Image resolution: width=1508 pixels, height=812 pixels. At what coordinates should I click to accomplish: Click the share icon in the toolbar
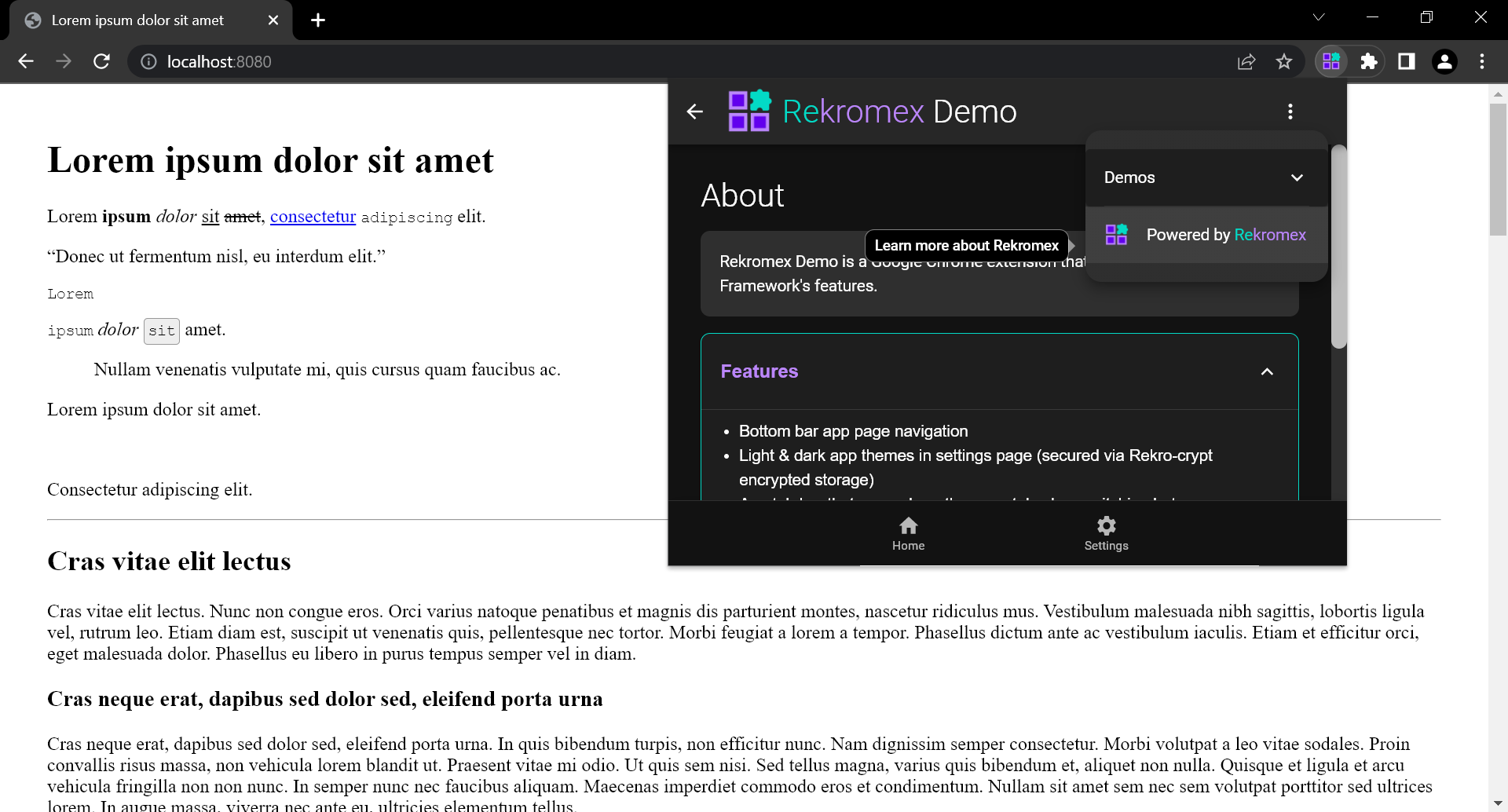pyautogui.click(x=1246, y=61)
